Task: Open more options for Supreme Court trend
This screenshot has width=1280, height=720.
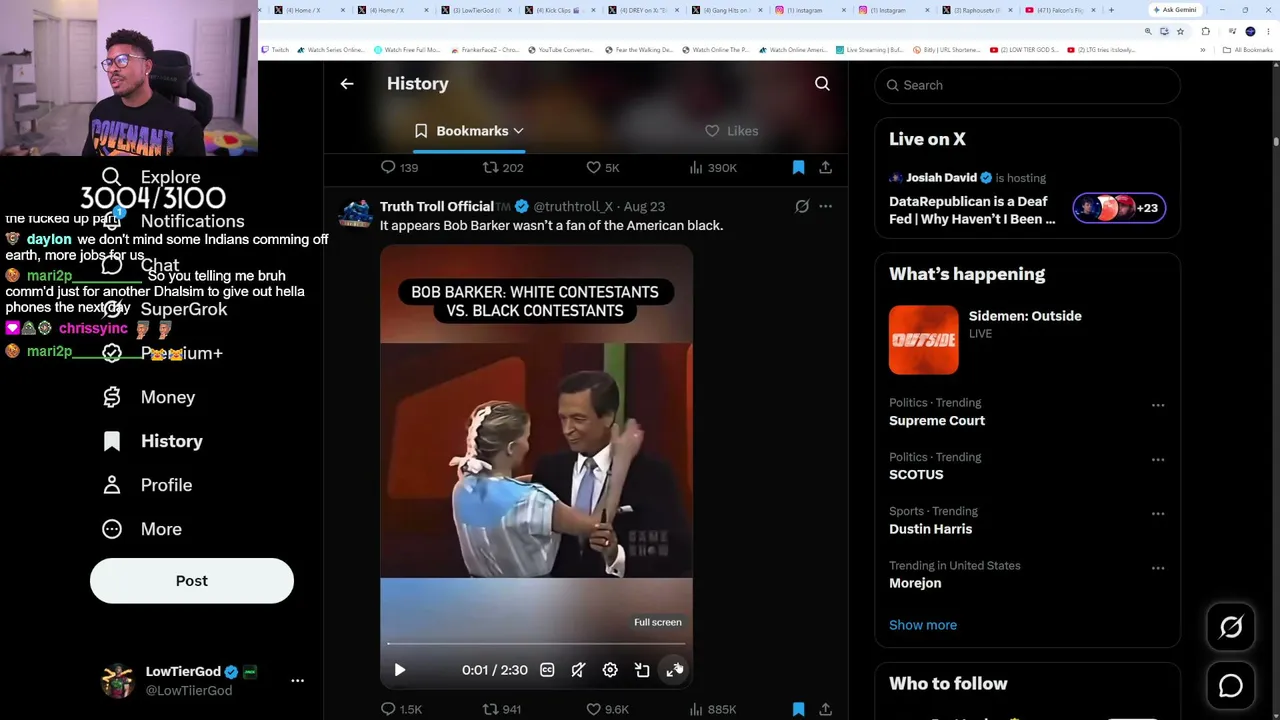Action: (1158, 405)
